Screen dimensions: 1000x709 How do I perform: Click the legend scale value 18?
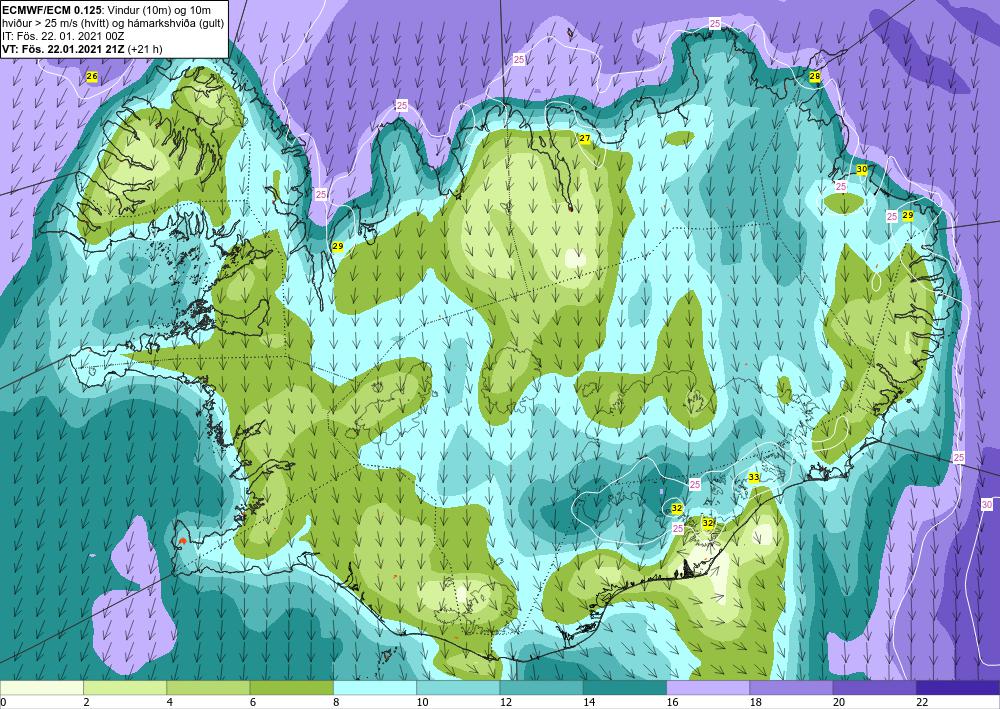pyautogui.click(x=755, y=702)
